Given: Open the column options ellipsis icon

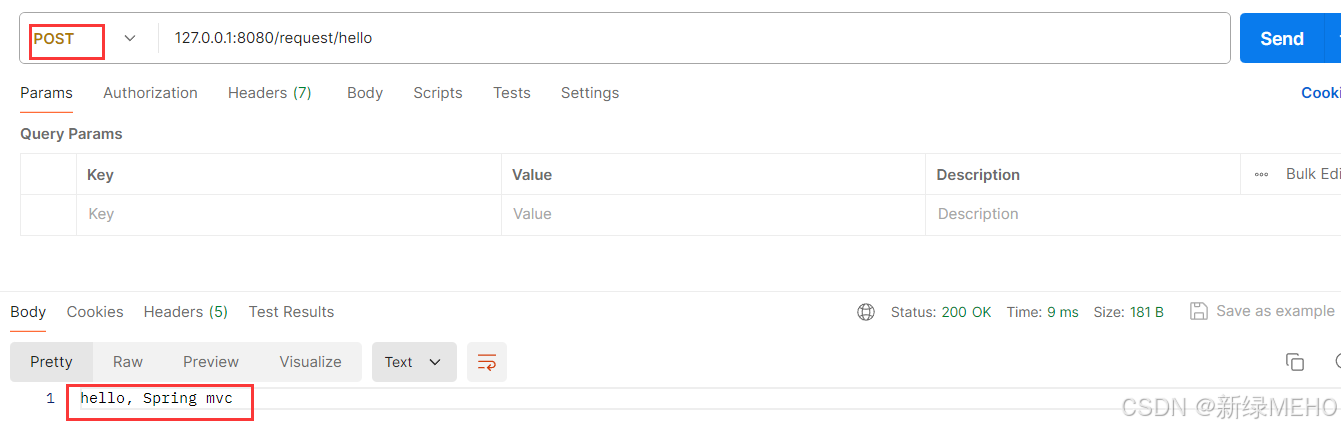Looking at the screenshot, I should (x=1261, y=174).
